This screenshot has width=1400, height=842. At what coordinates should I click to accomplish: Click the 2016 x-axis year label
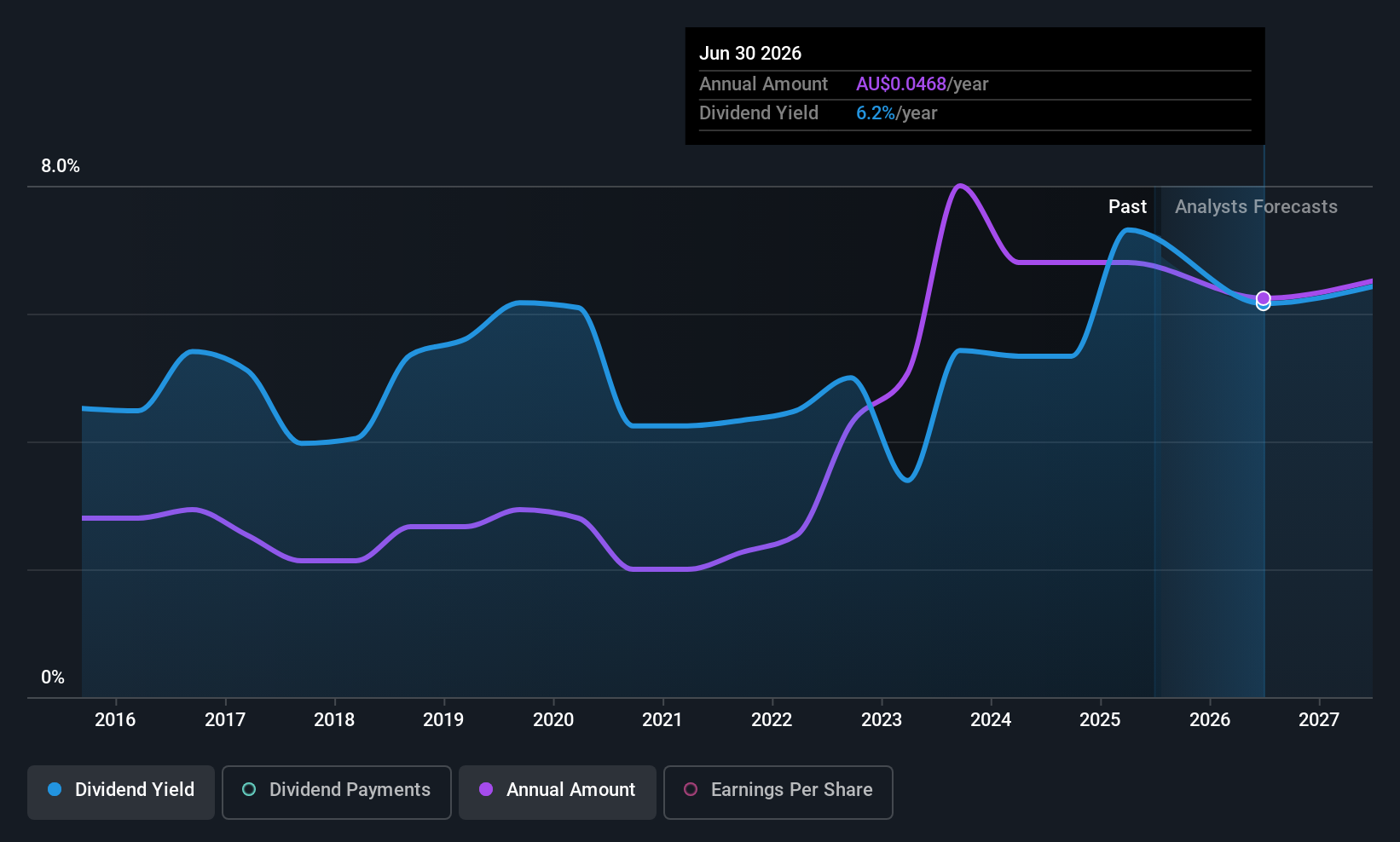coord(115,719)
